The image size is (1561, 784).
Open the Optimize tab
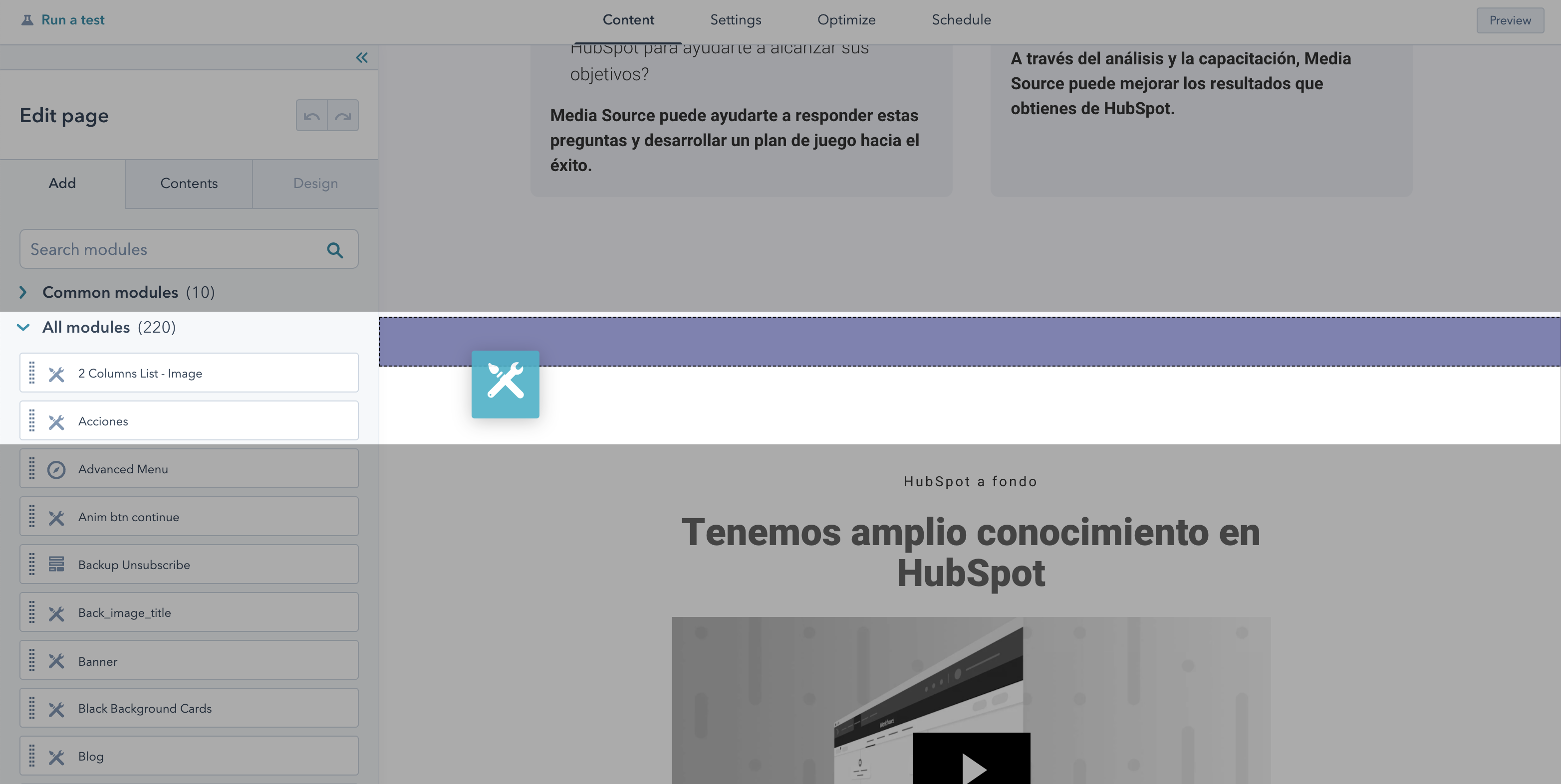coord(846,20)
